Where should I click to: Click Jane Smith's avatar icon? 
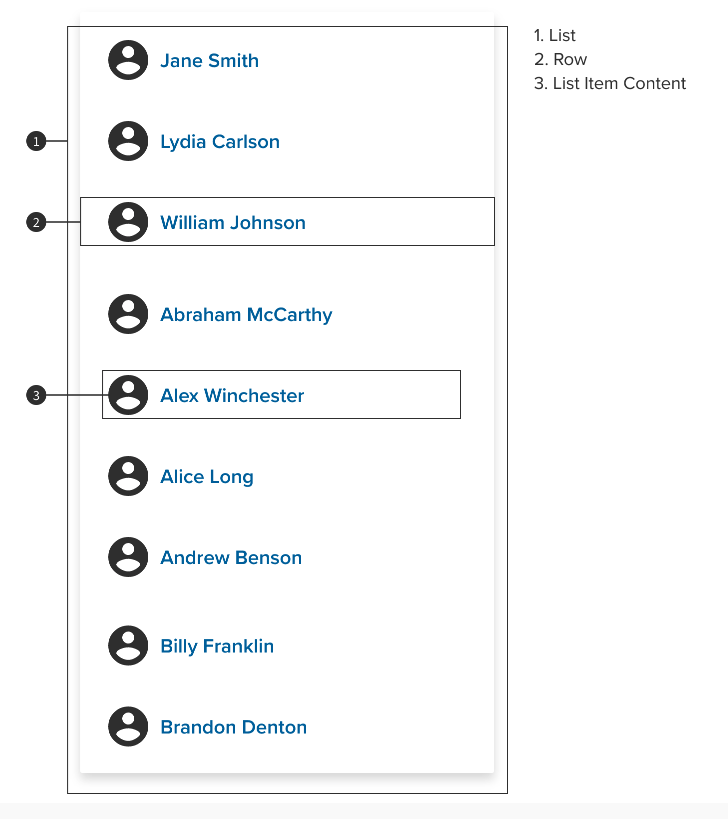tap(128, 60)
